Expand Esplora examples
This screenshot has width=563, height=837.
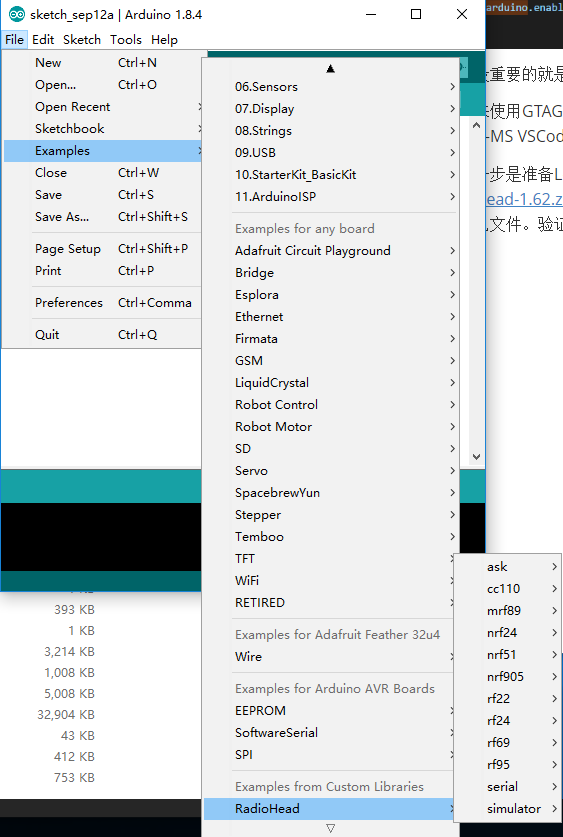coord(330,294)
